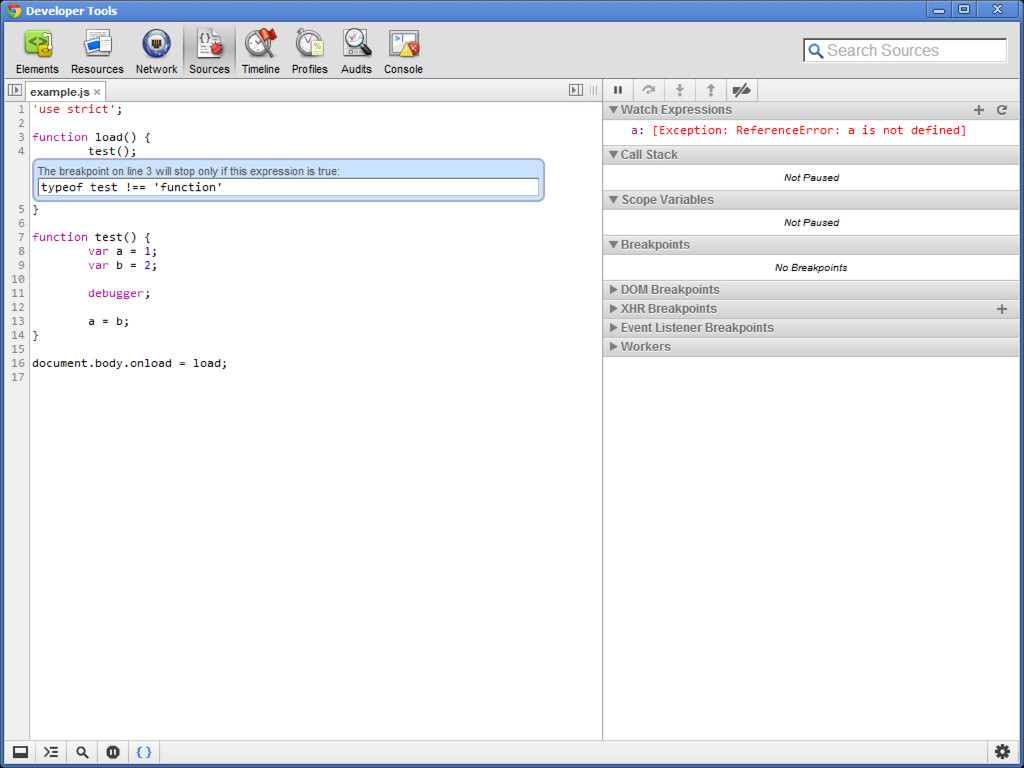Pause script execution
1024x768 pixels.
coord(618,90)
